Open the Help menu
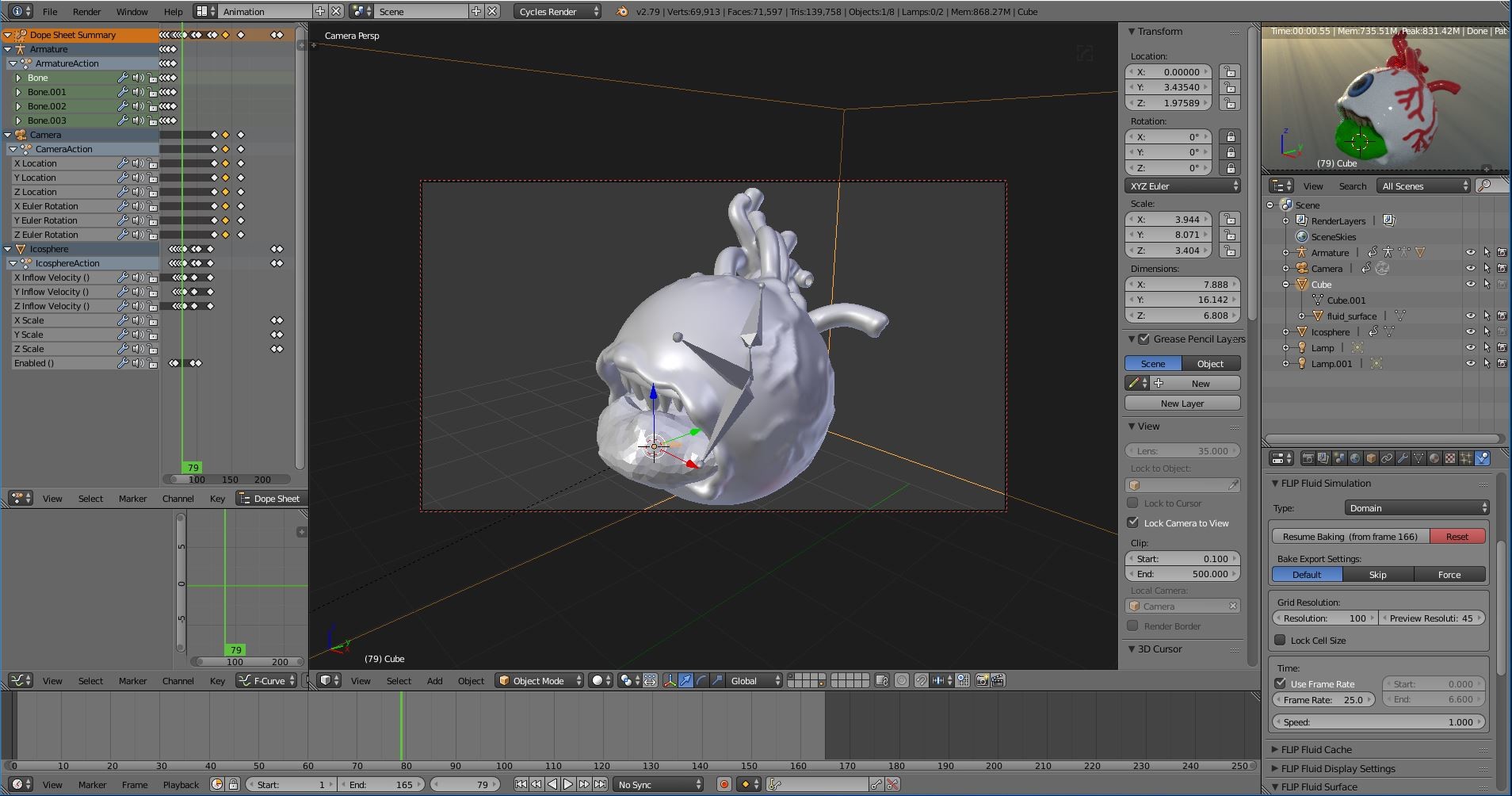Viewport: 1512px width, 796px height. click(173, 11)
